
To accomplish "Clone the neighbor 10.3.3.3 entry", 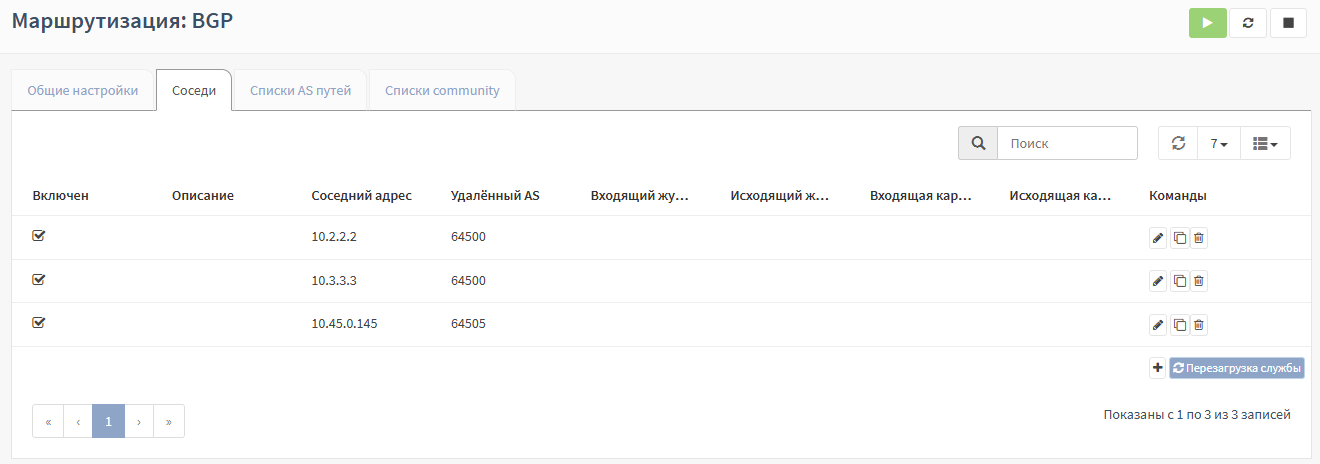I will point(1179,281).
